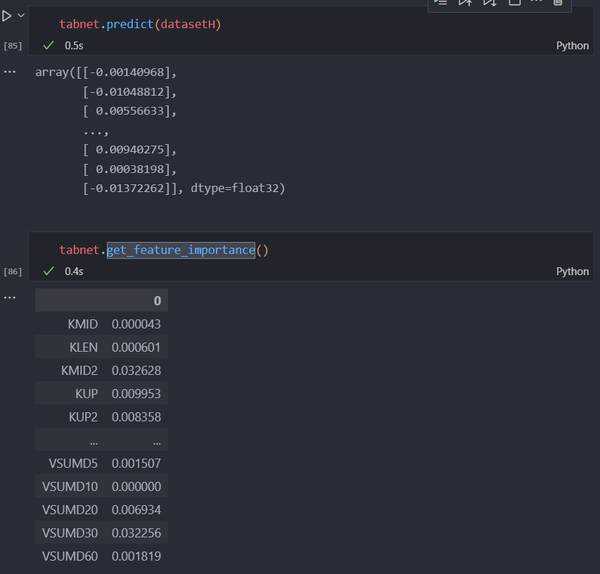Open output actions menu for array output
600x574 pixels.
click(10, 72)
